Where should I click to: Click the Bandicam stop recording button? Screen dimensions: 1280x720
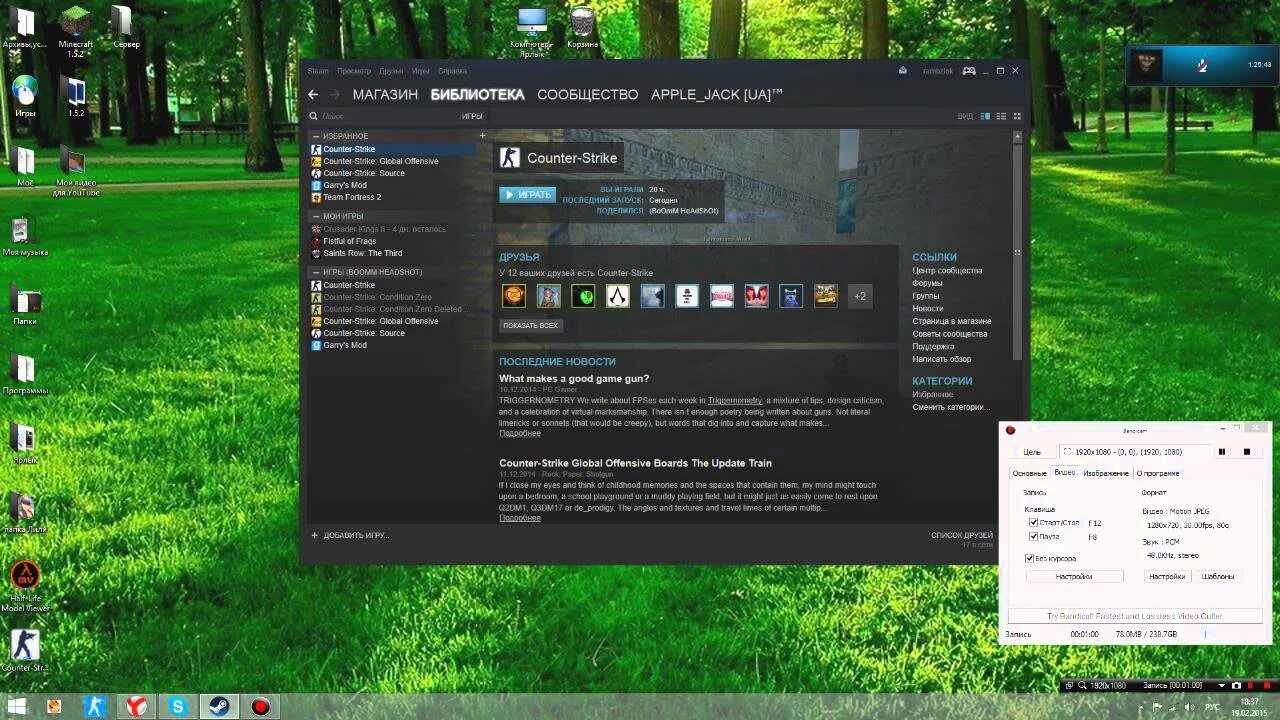[x=1246, y=452]
